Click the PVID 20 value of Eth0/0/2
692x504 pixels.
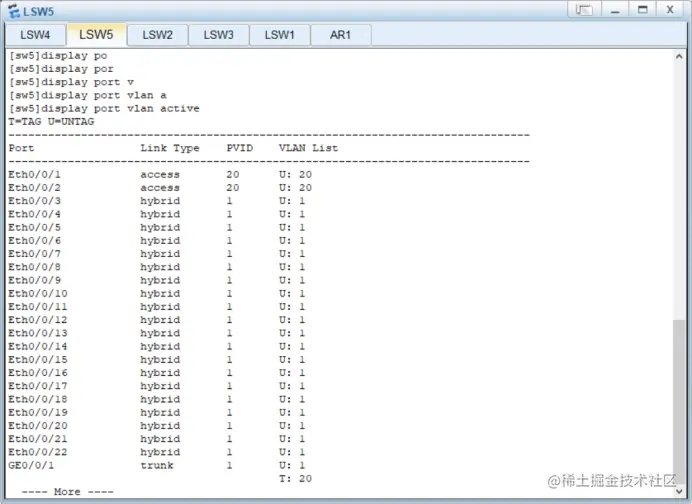(x=233, y=188)
